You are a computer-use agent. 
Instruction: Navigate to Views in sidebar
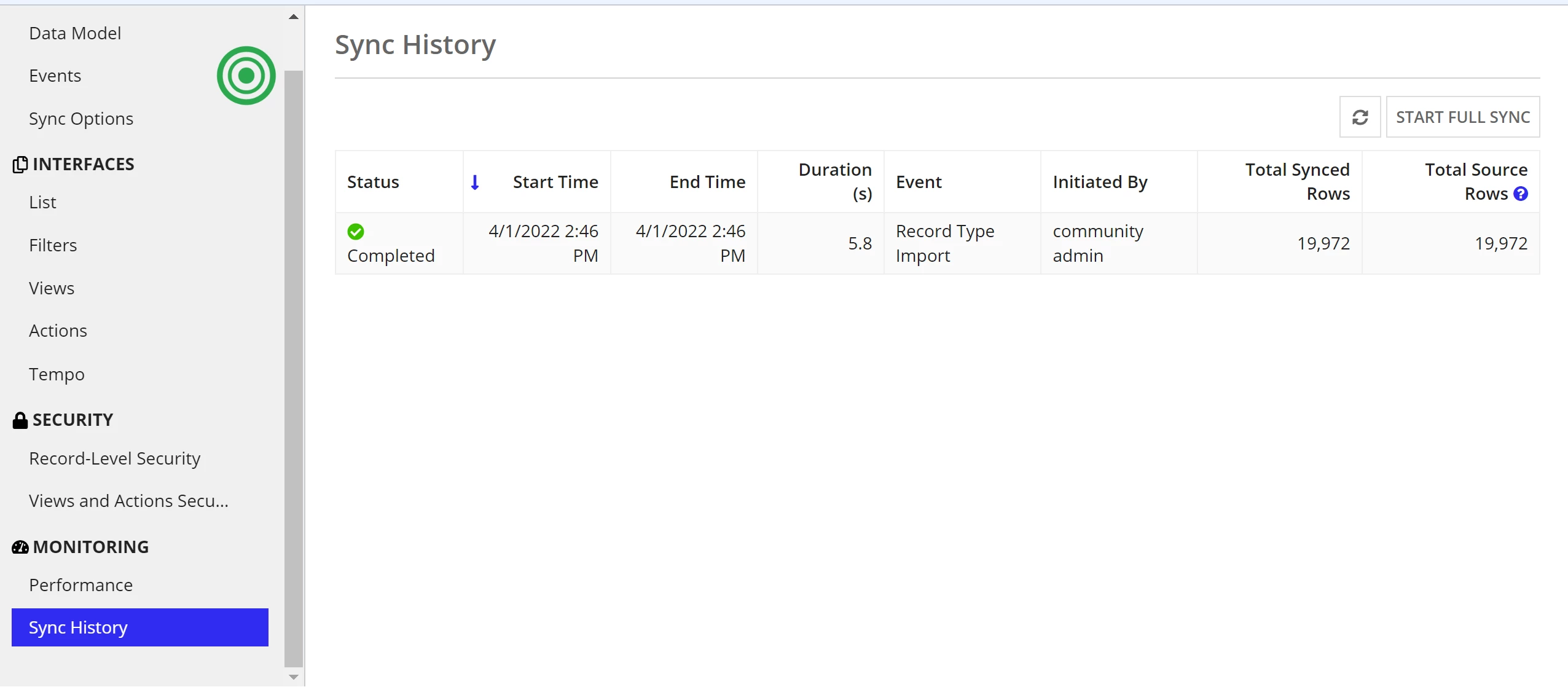pos(52,288)
